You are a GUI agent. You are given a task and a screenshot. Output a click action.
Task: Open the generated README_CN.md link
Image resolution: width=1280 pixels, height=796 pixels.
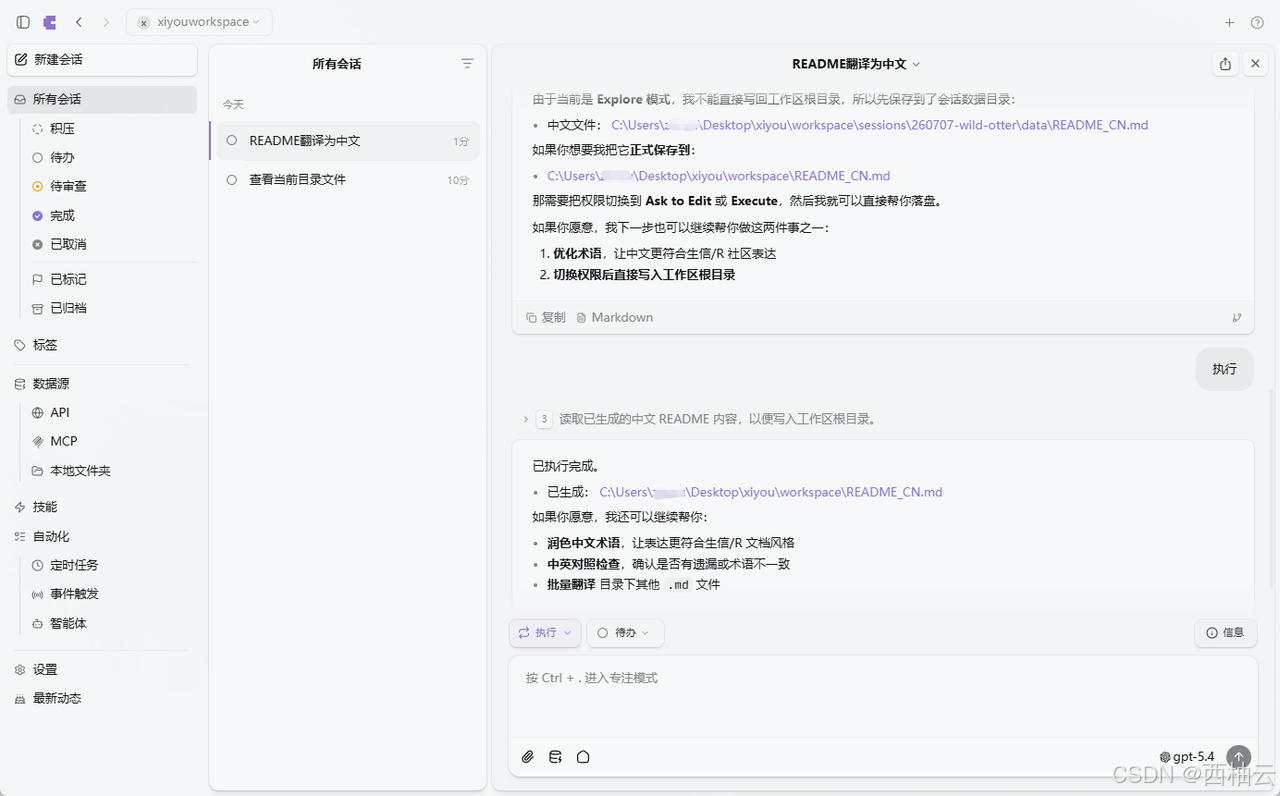771,493
